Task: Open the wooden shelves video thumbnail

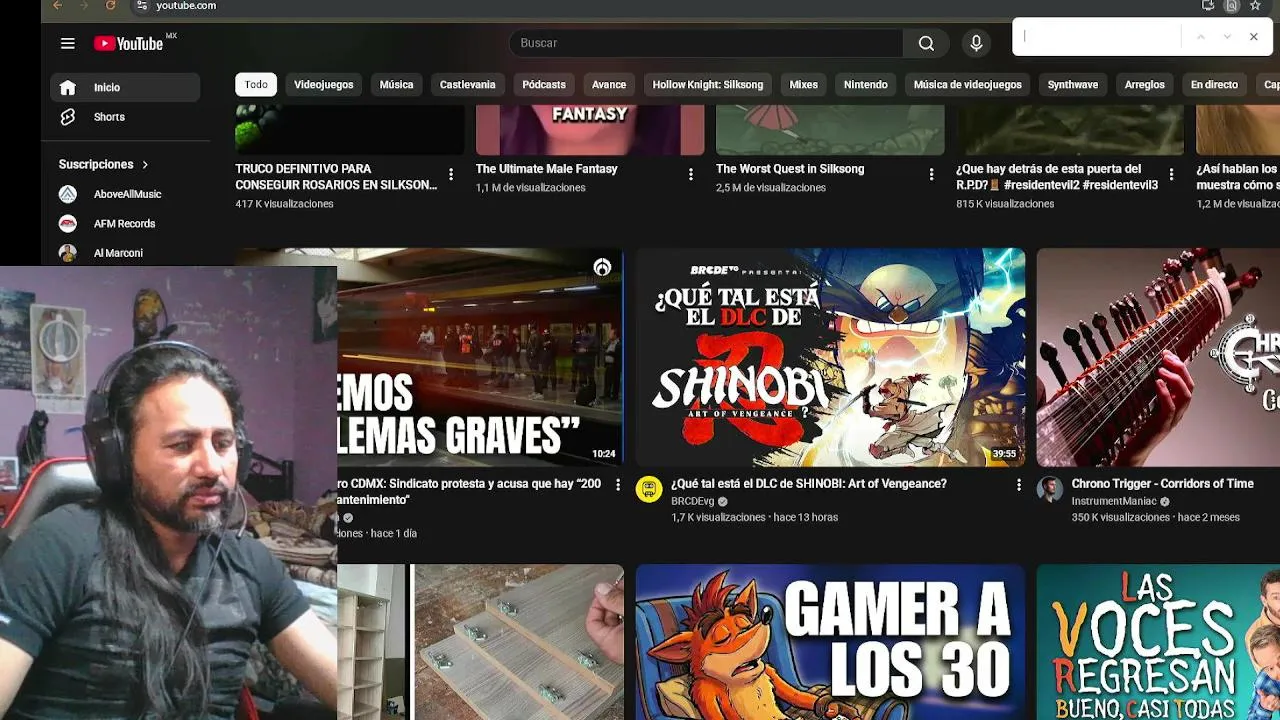Action: click(x=480, y=642)
